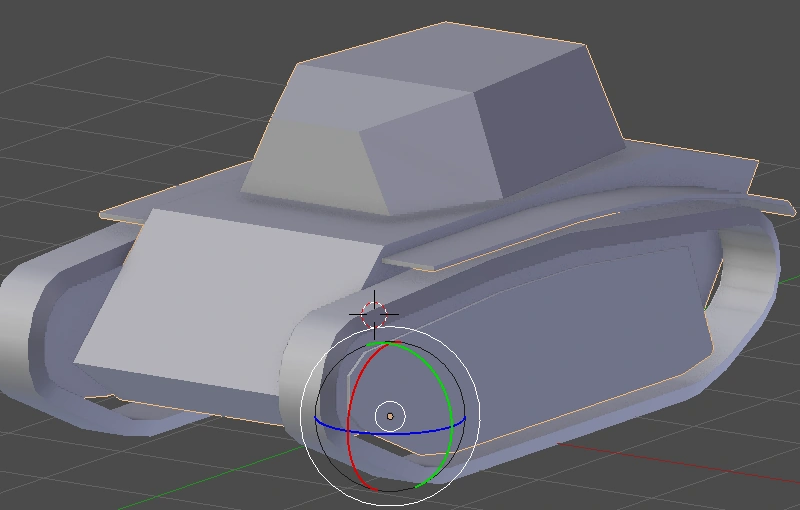
Task: Click the orange object origin dot
Action: (x=390, y=417)
